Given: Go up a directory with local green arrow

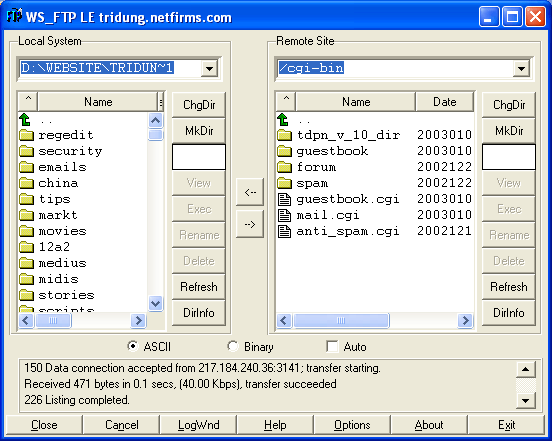Looking at the screenshot, I should 25,120.
